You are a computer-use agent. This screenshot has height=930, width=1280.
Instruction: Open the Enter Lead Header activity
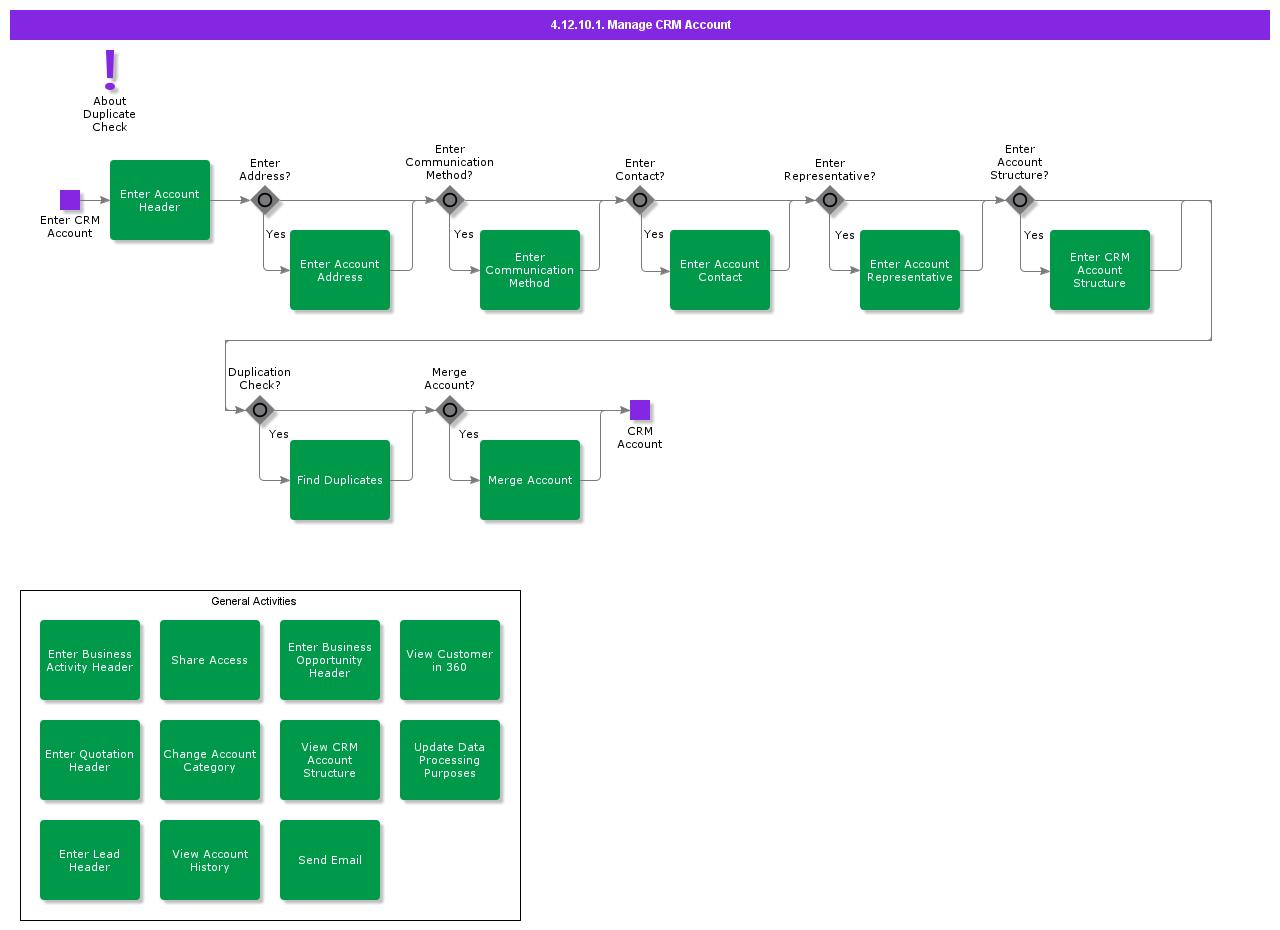90,860
